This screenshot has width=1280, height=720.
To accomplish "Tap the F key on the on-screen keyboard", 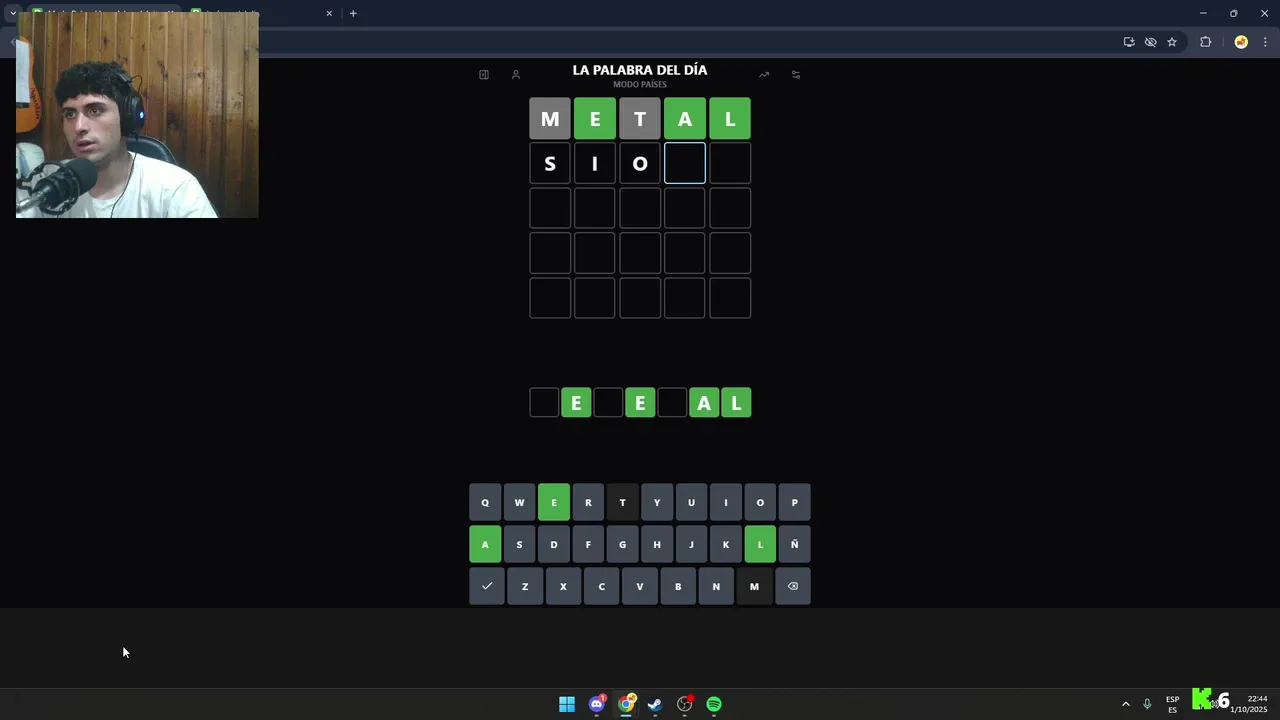I will 588,544.
